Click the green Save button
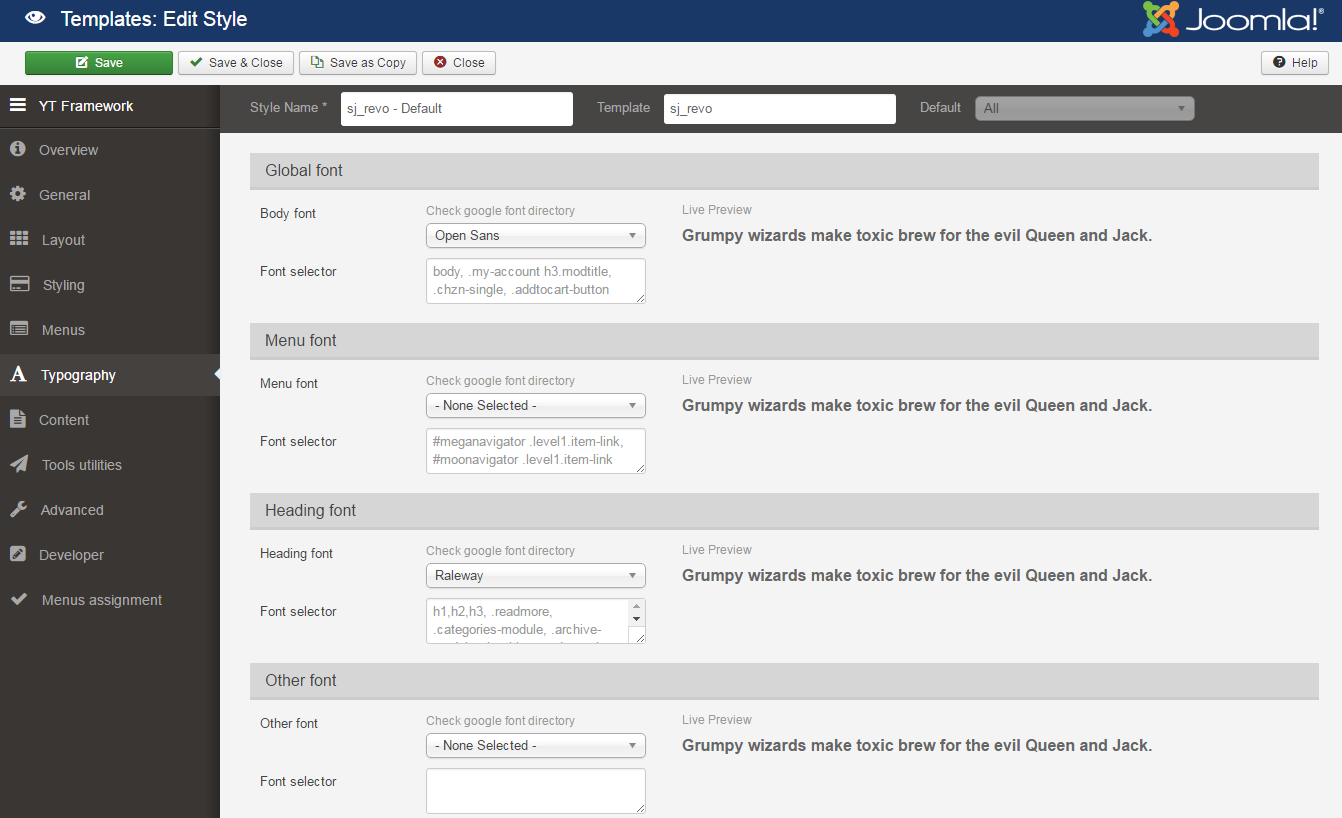Viewport: 1342px width, 818px height. click(99, 63)
